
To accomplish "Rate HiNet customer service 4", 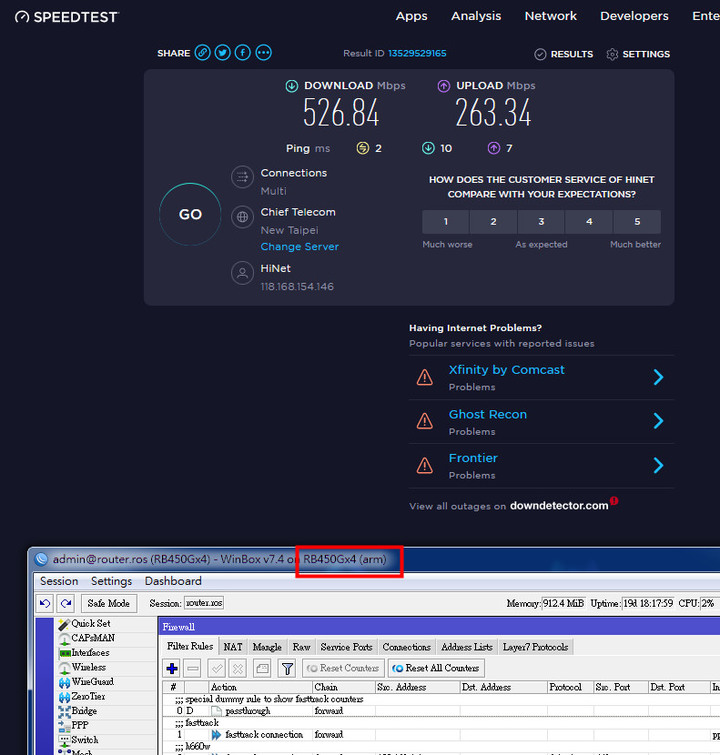I will point(589,221).
